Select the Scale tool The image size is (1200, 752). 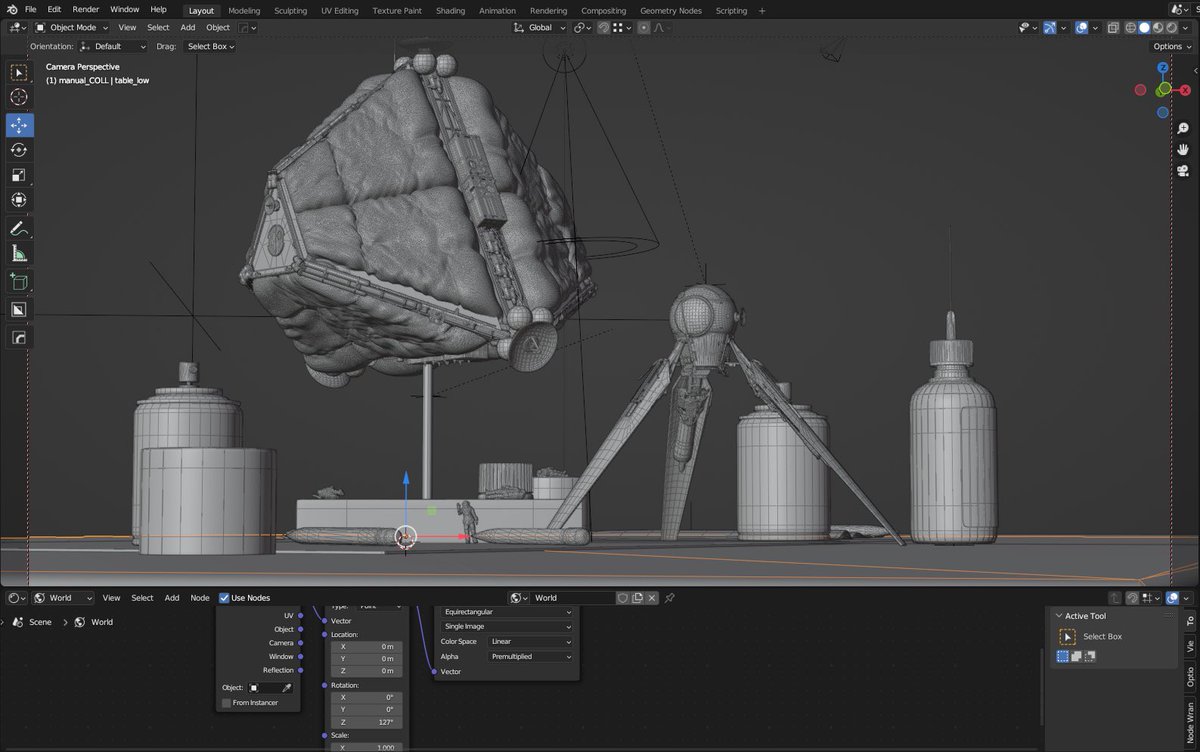coord(19,175)
